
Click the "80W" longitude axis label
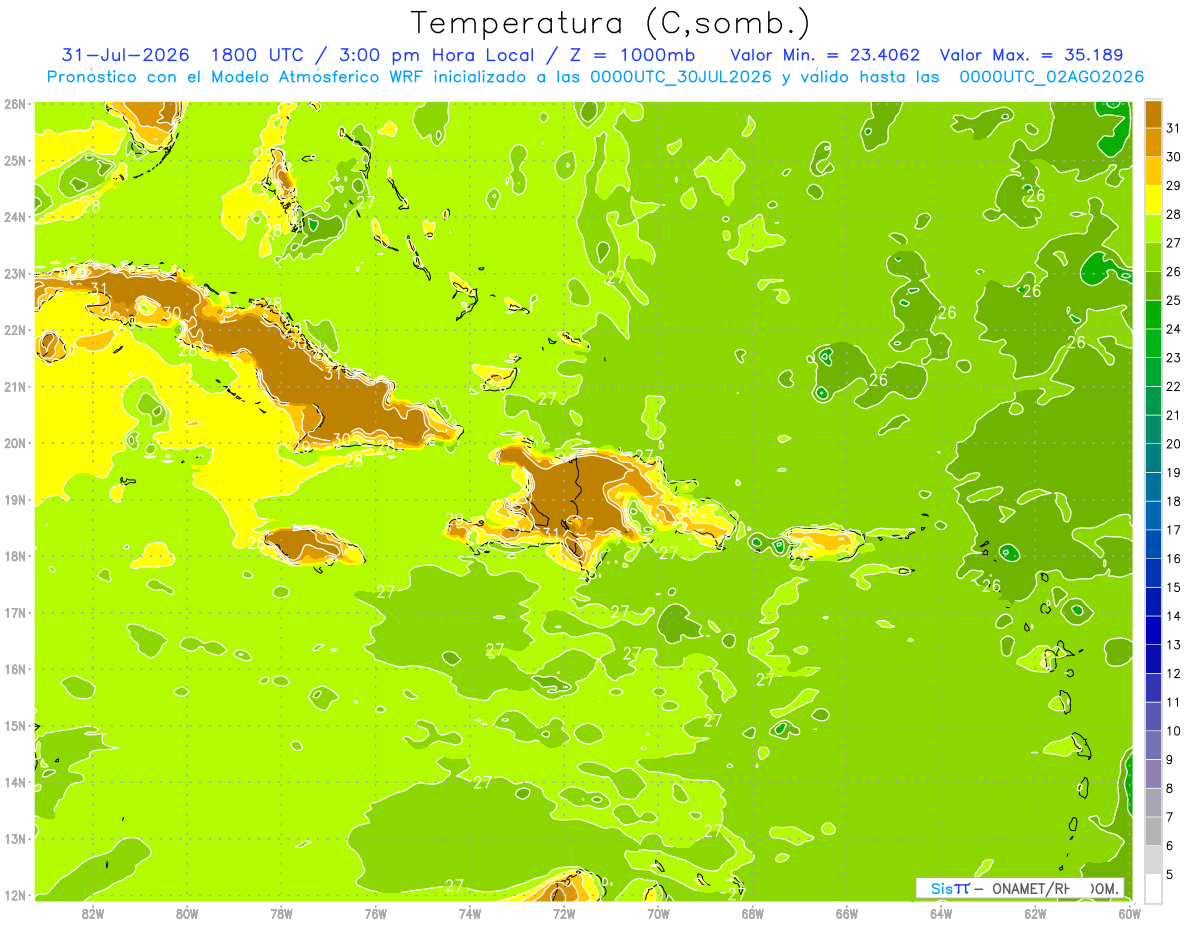(187, 913)
